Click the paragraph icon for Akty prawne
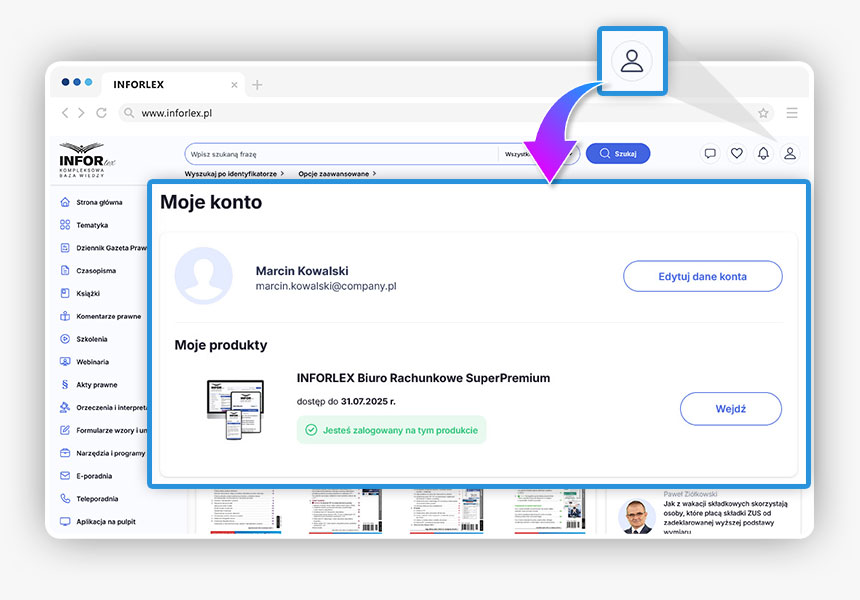Viewport: 860px width, 600px height. coord(65,384)
